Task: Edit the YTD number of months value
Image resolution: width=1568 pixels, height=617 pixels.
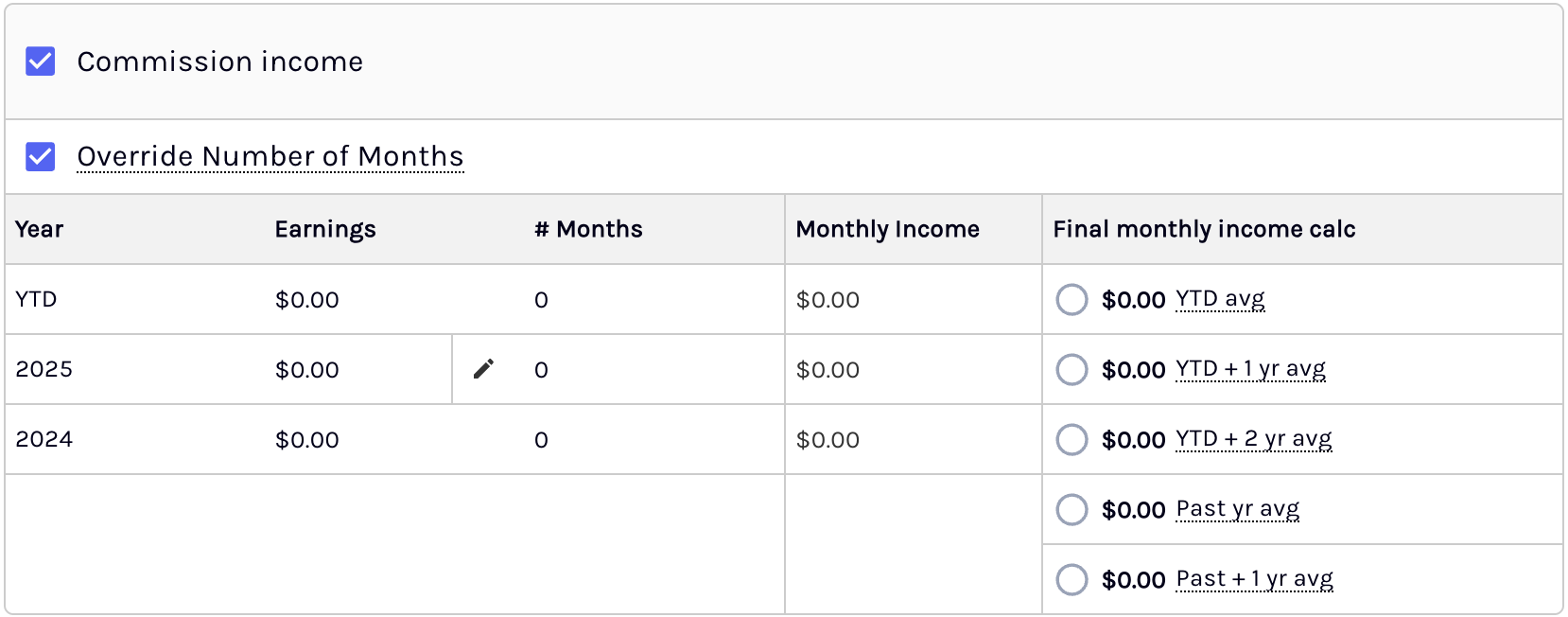Action: click(x=541, y=300)
